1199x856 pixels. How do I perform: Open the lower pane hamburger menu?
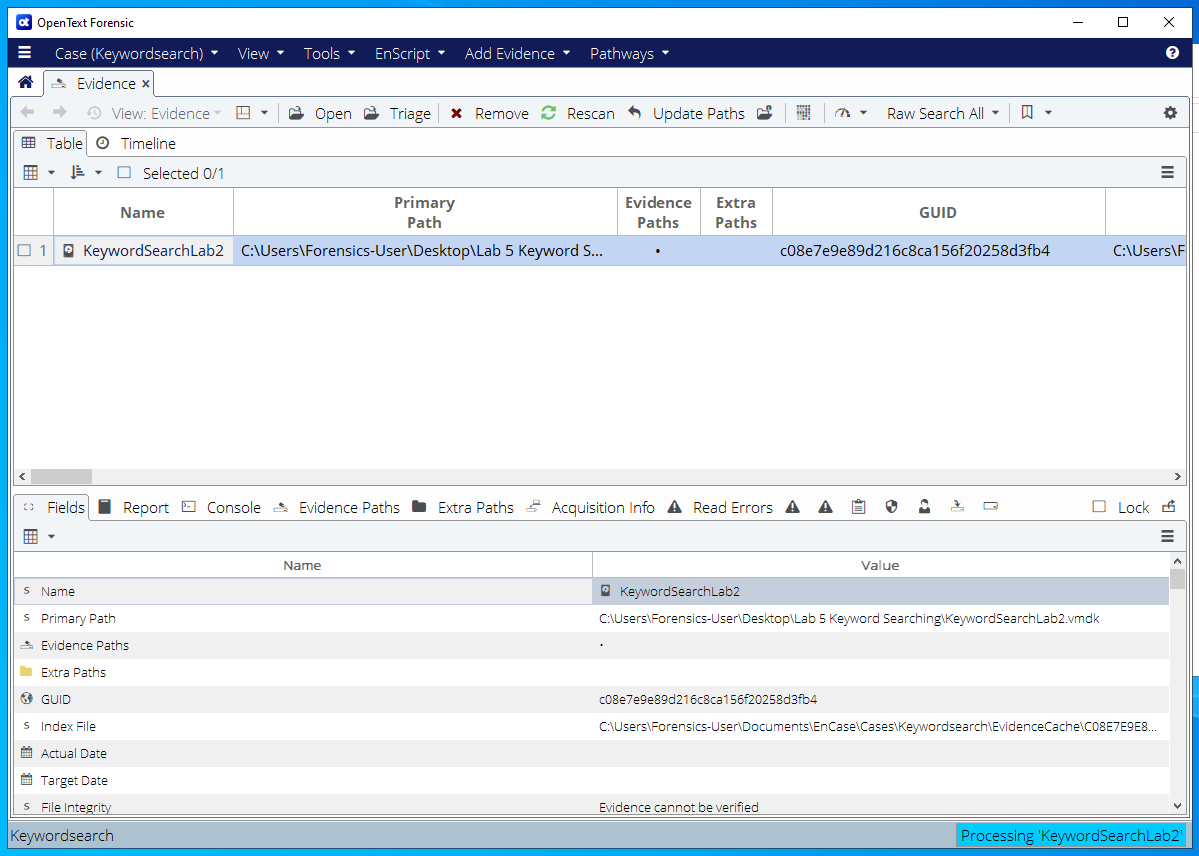[1168, 536]
